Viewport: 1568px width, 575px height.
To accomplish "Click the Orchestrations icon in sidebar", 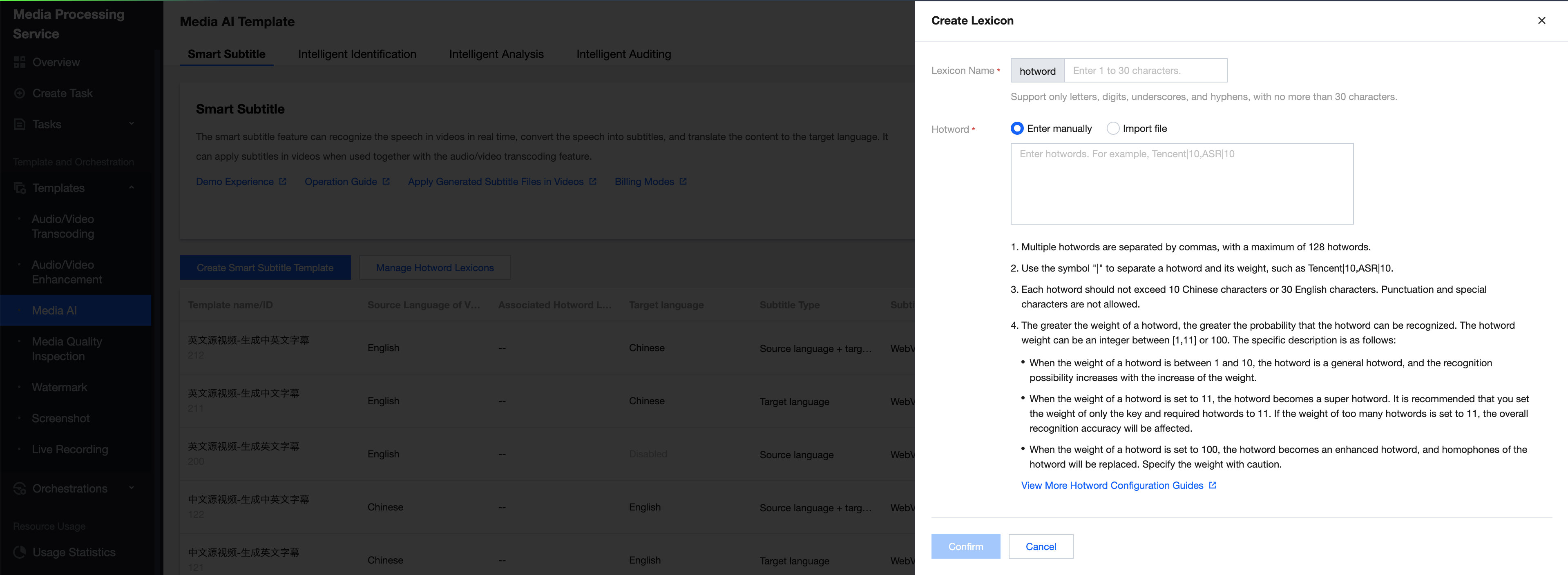I will coord(20,488).
